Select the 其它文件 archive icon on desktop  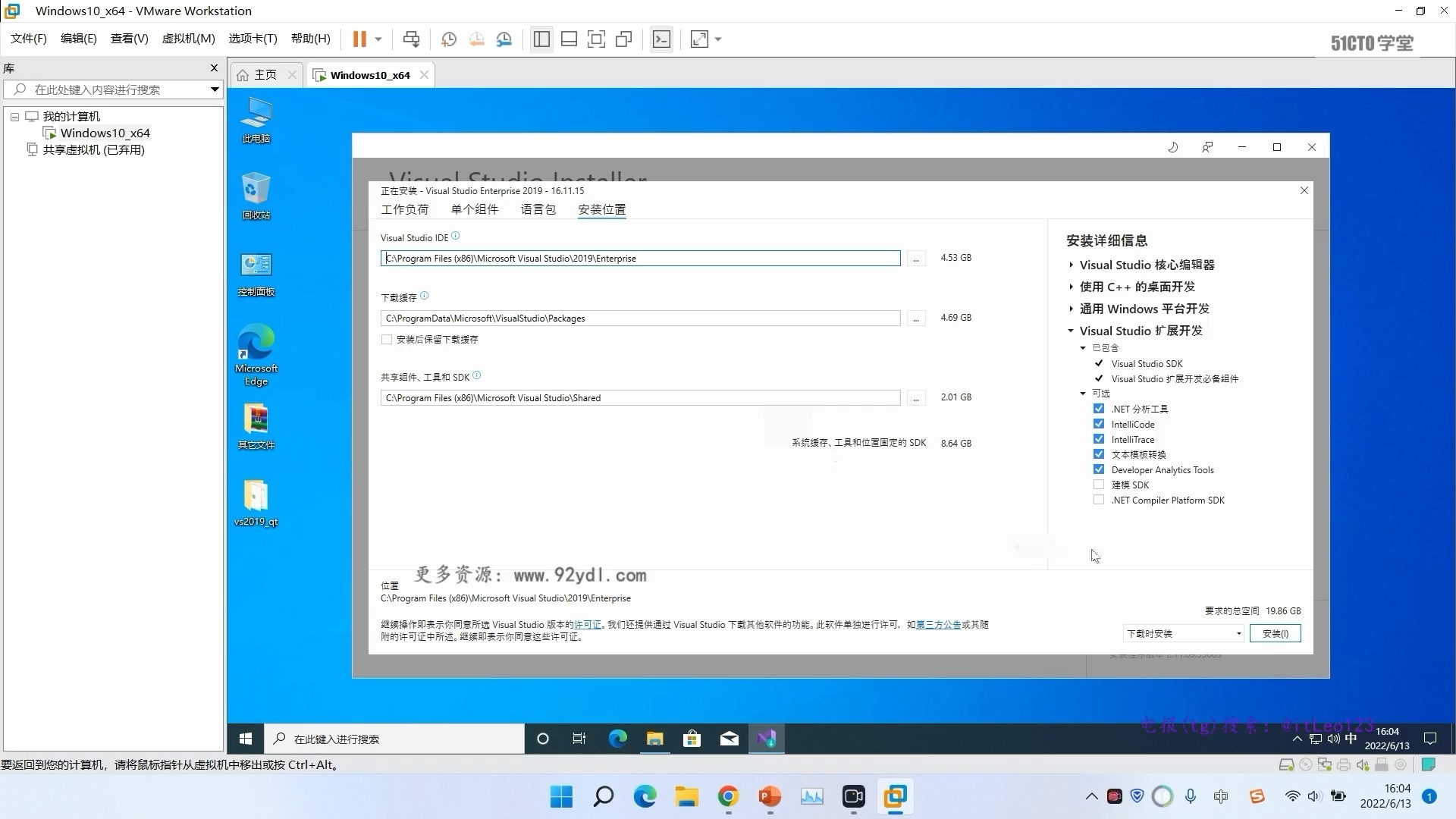256,427
